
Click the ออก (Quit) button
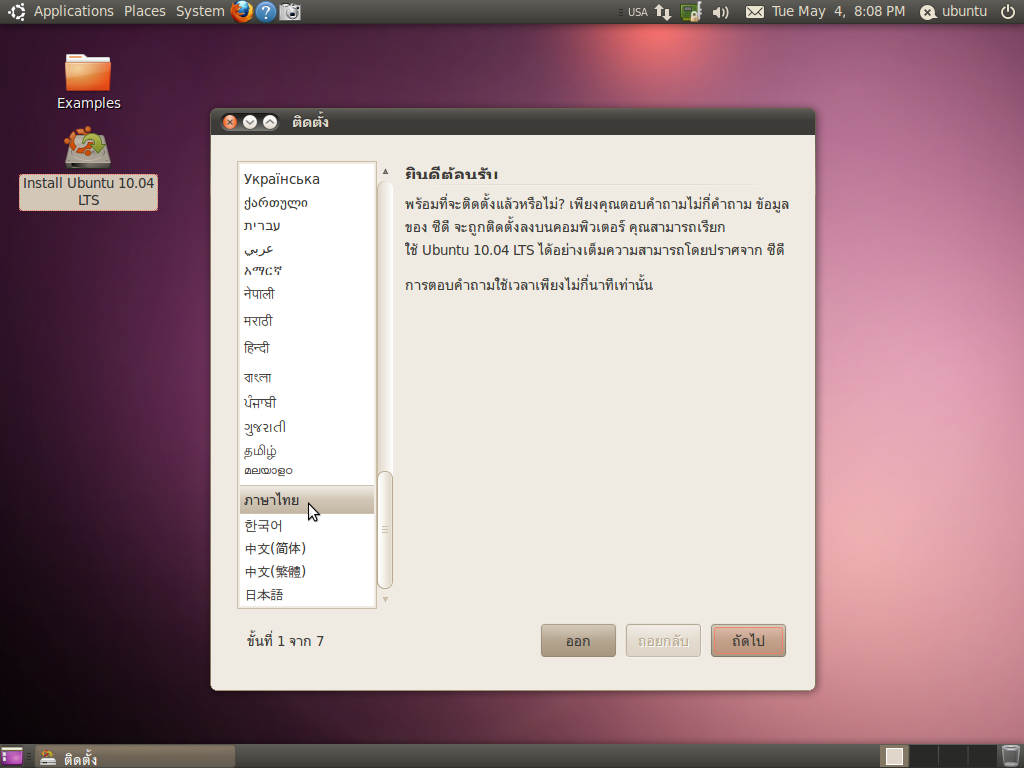[578, 641]
